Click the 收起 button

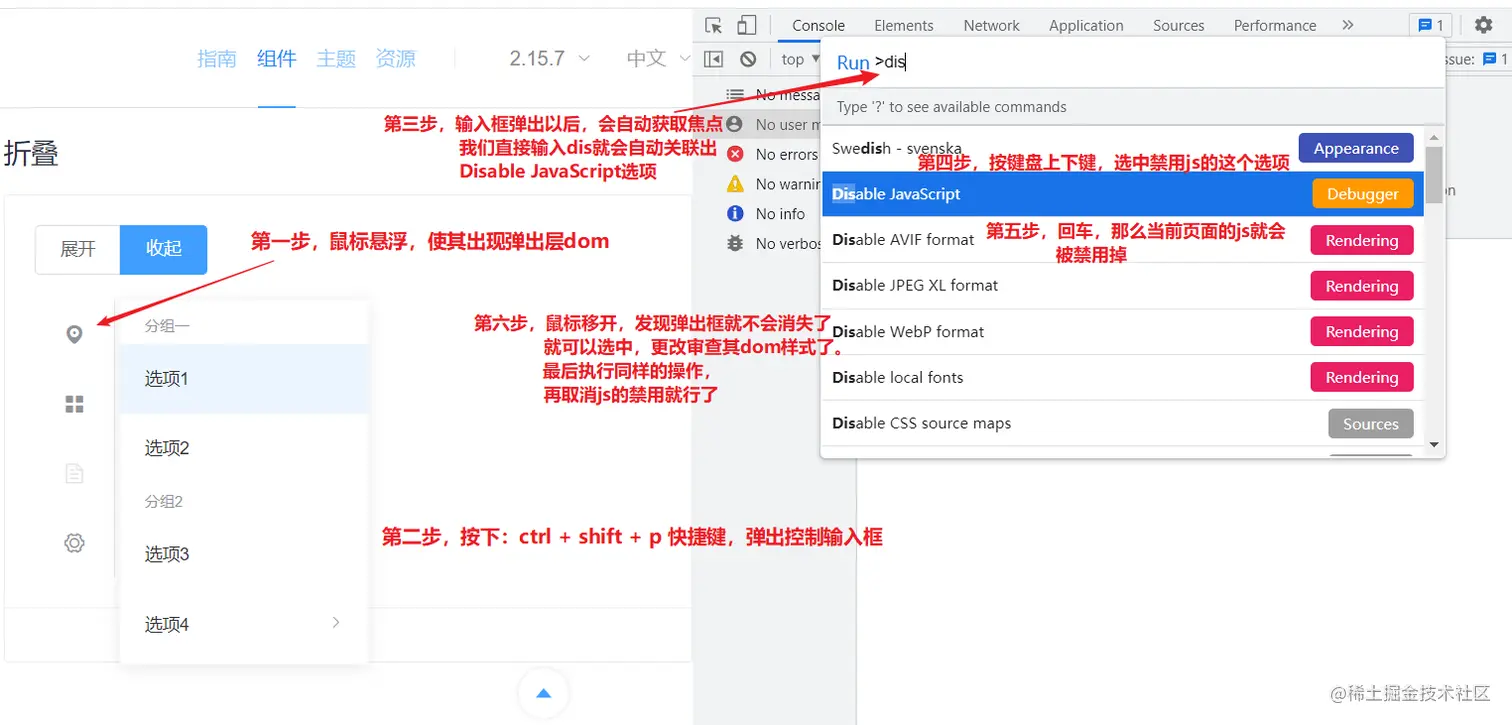pos(164,249)
